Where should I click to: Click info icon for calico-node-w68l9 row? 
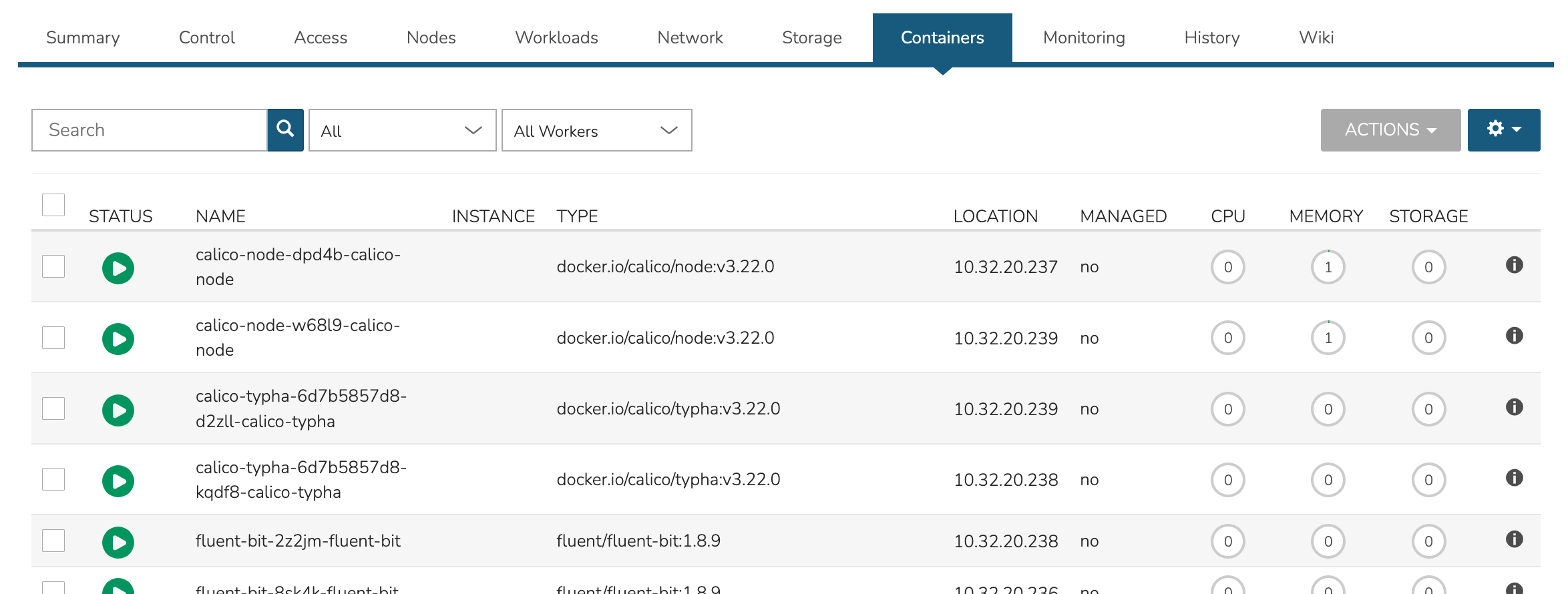point(1514,336)
